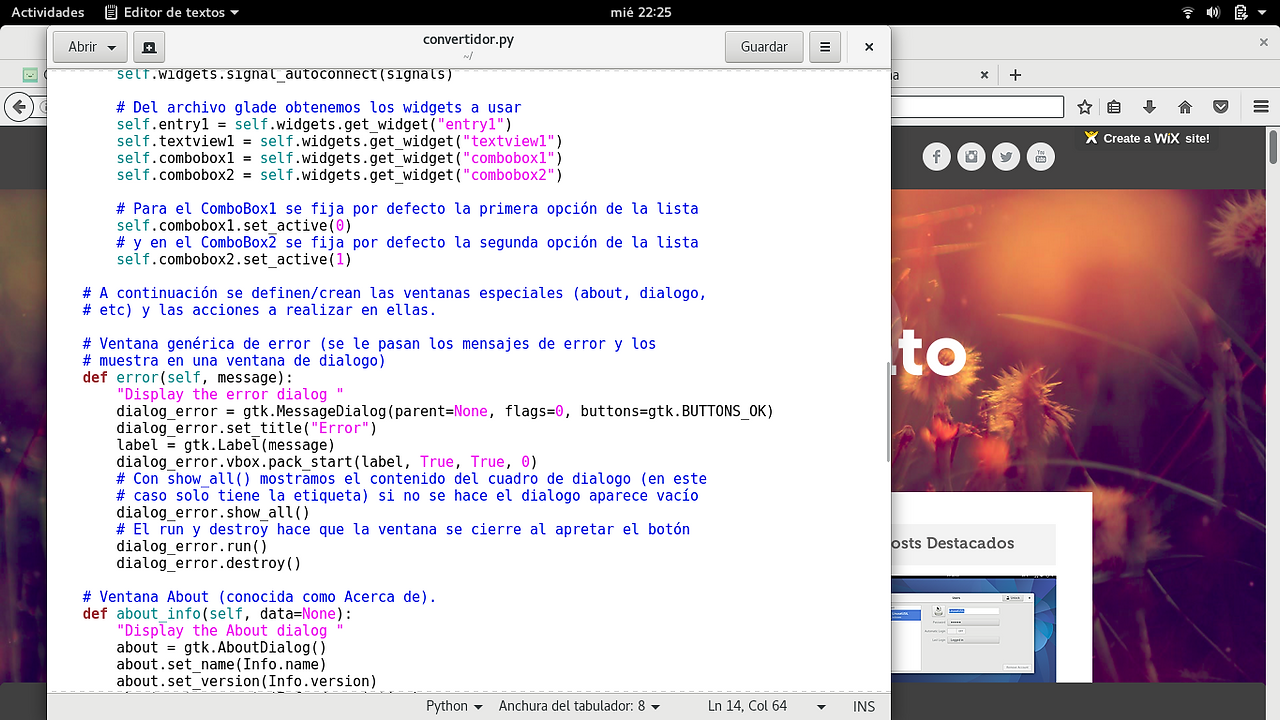Save page to Pocket in browser
The width and height of the screenshot is (1280, 720).
1220,107
